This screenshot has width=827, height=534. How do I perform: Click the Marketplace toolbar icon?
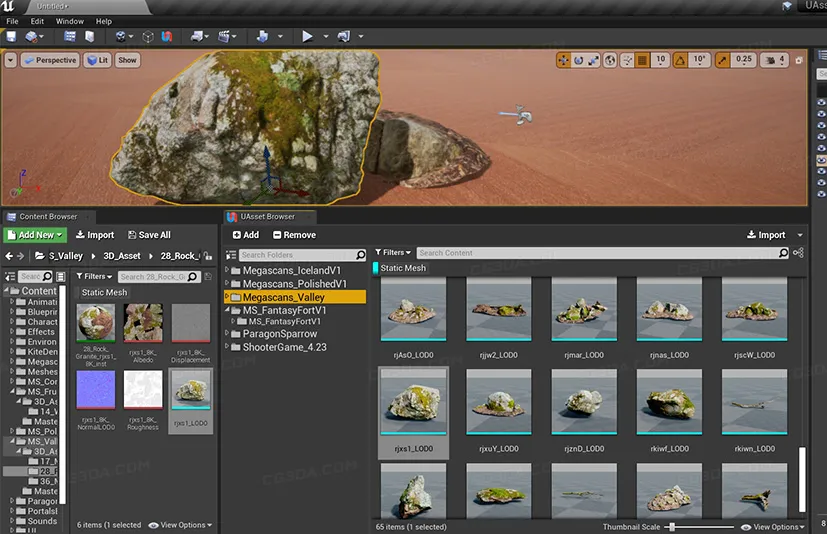(90, 36)
